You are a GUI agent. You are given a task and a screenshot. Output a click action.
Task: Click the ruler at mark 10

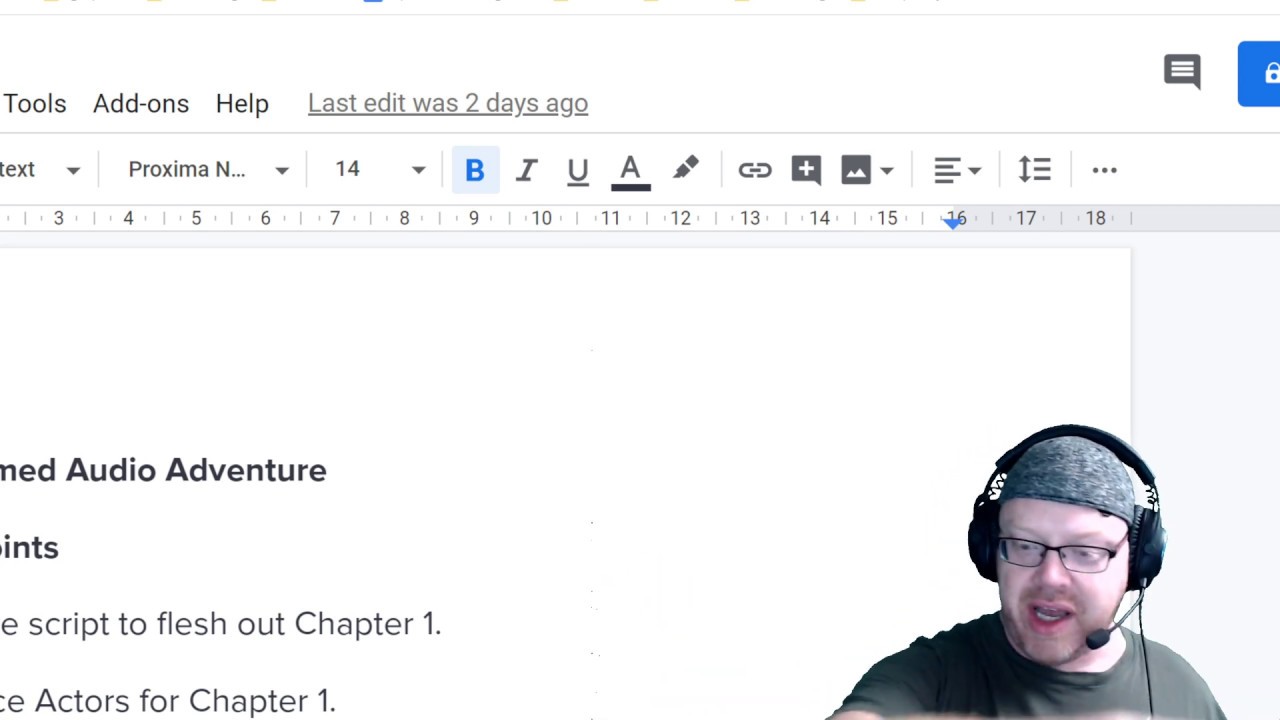[x=541, y=219]
